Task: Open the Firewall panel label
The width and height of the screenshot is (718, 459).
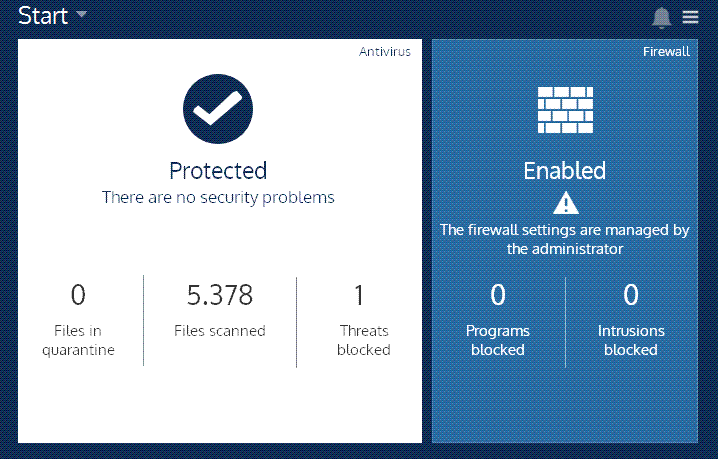Action: point(666,52)
